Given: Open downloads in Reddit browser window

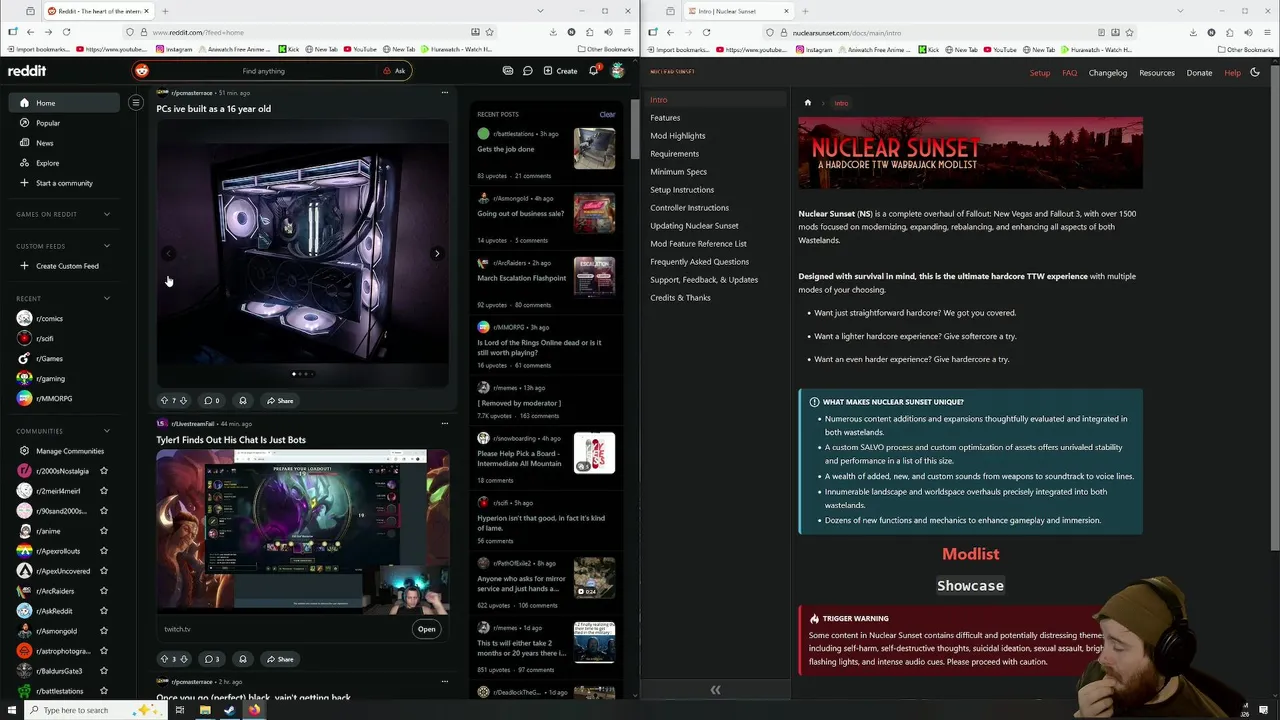Looking at the screenshot, I should 553,32.
